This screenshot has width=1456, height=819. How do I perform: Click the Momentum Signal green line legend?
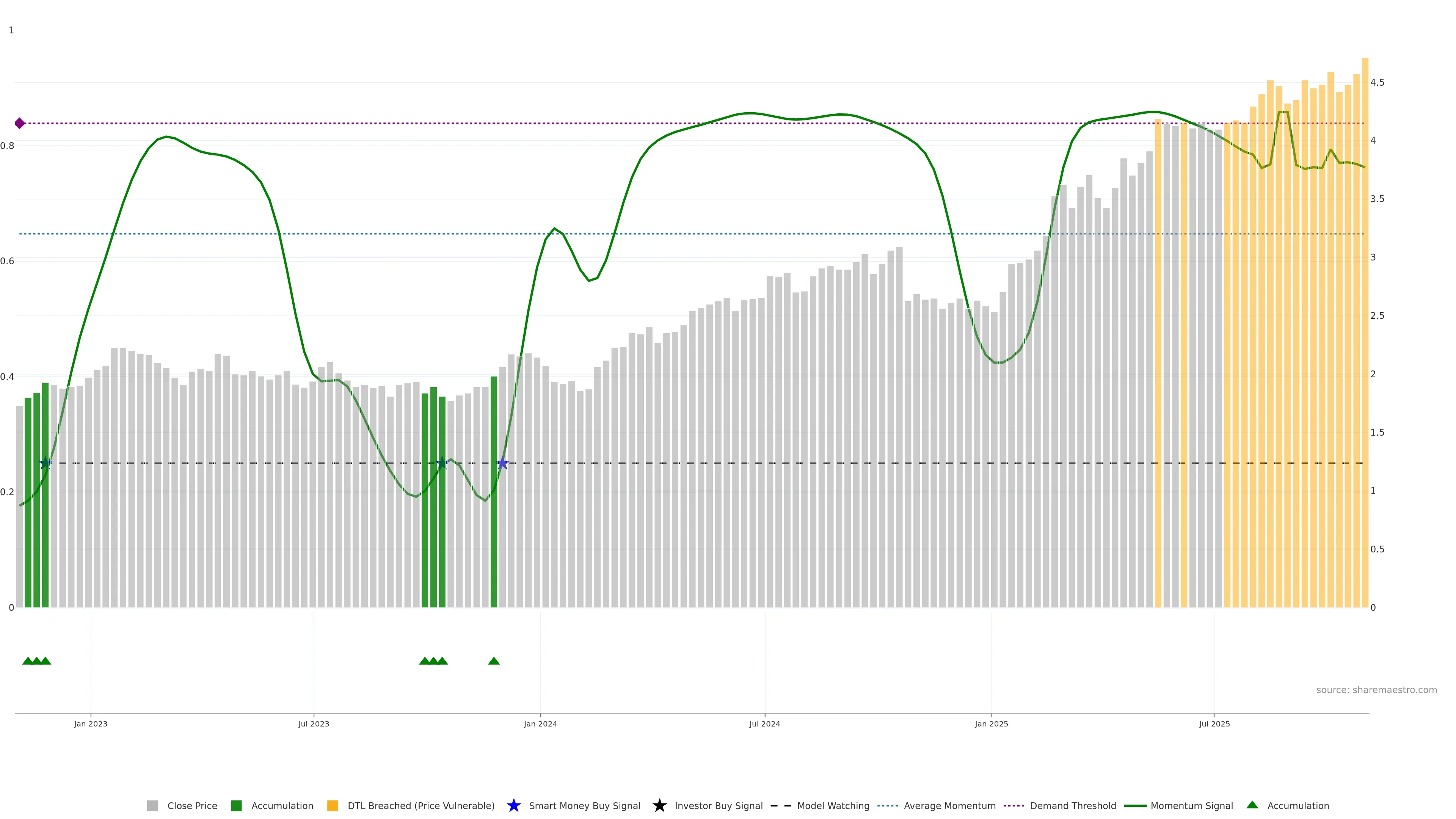[1135, 805]
